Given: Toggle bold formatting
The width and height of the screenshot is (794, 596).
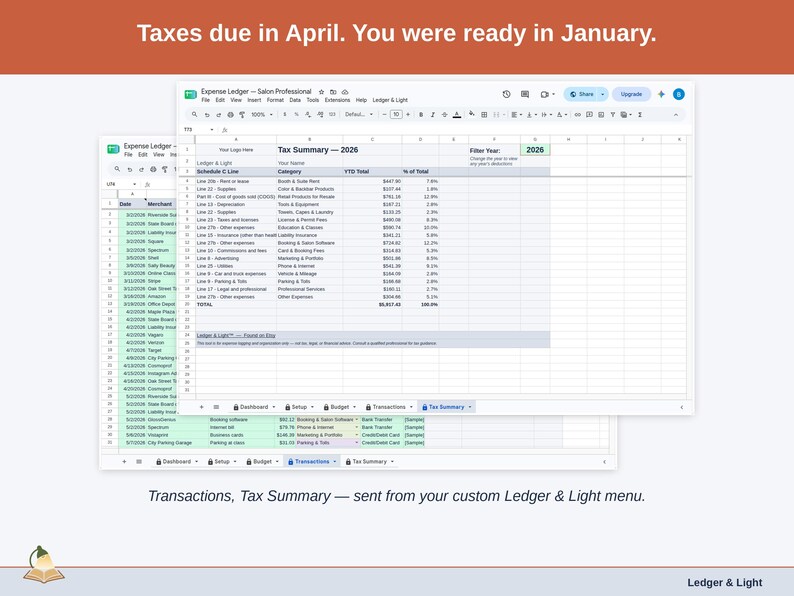Looking at the screenshot, I should 421,114.
